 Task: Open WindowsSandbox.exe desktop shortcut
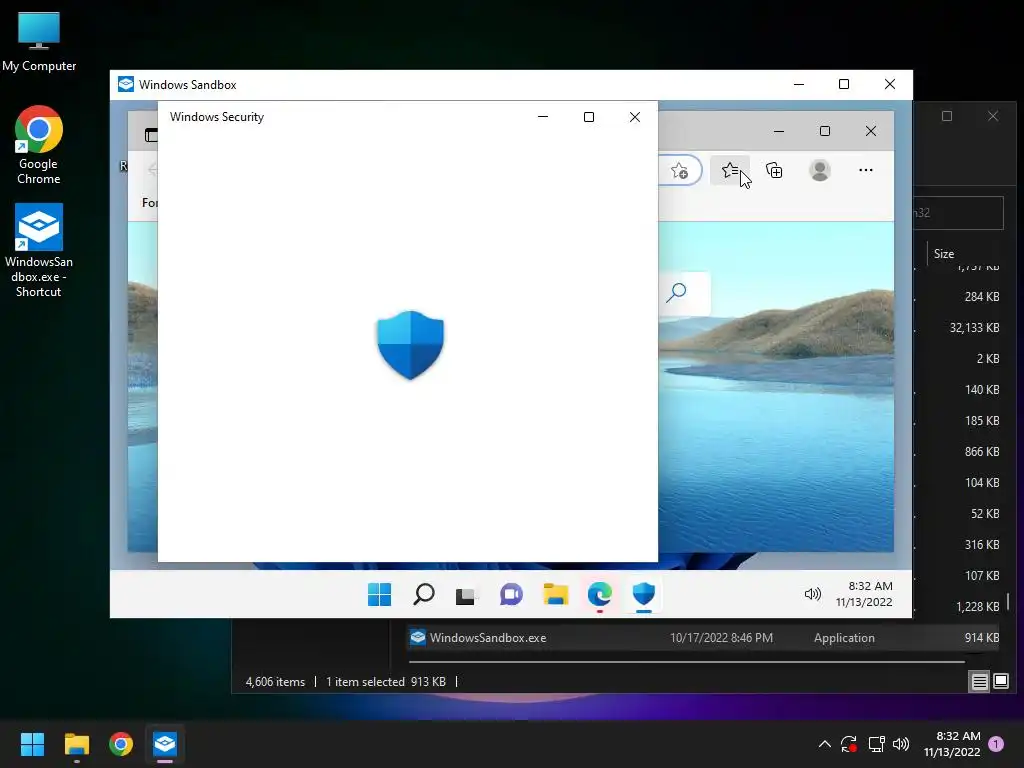pos(39,251)
